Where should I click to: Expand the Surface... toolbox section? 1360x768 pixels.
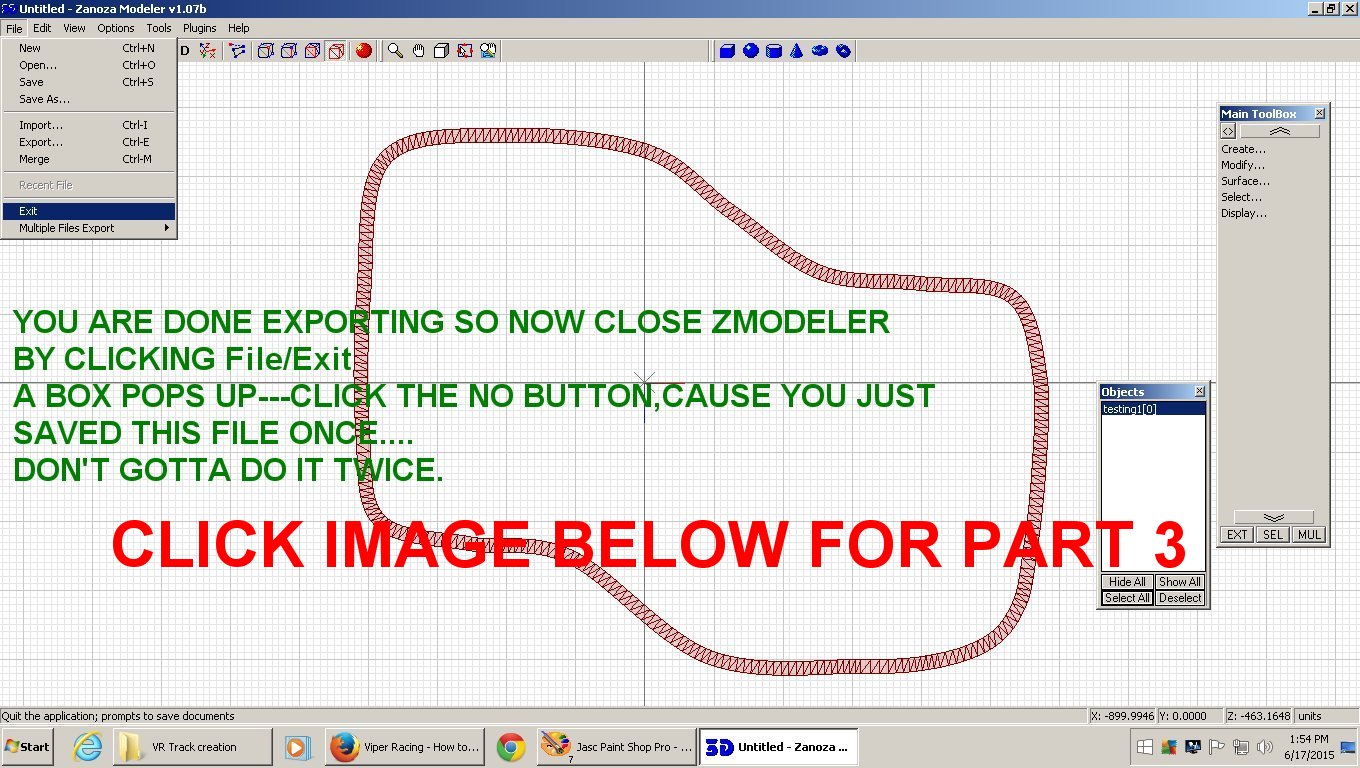1245,181
